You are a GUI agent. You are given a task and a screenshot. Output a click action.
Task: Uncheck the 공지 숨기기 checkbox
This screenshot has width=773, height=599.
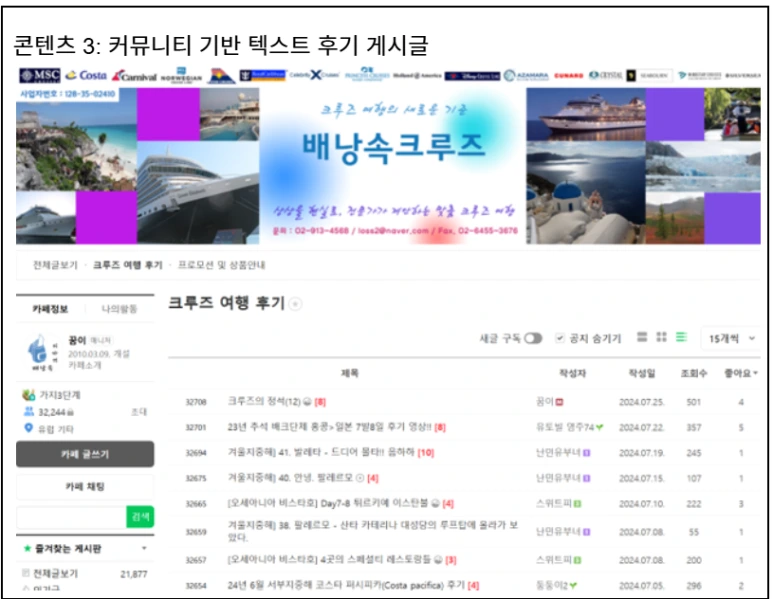[x=560, y=338]
